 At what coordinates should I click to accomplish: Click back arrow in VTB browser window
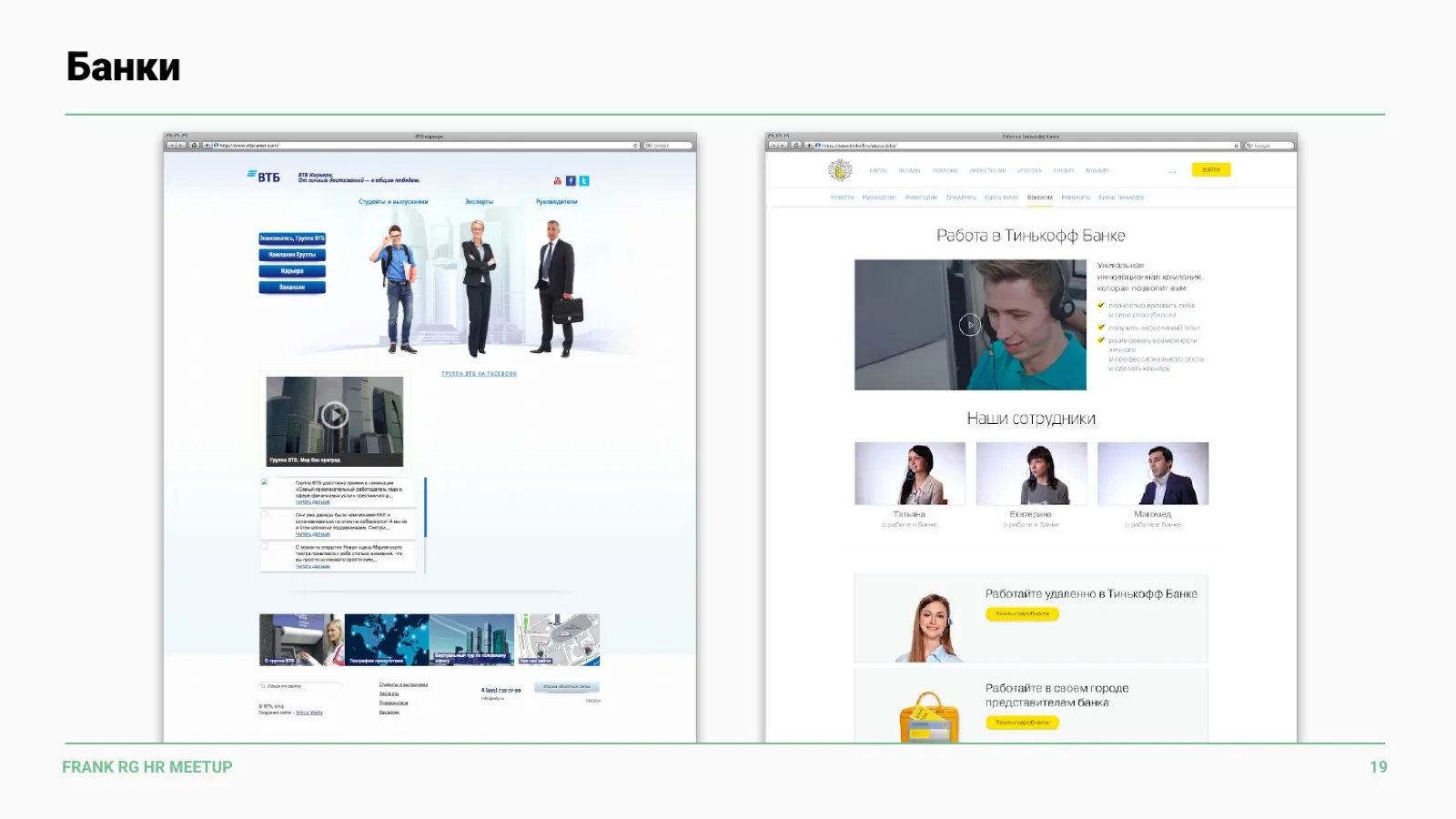point(170,146)
